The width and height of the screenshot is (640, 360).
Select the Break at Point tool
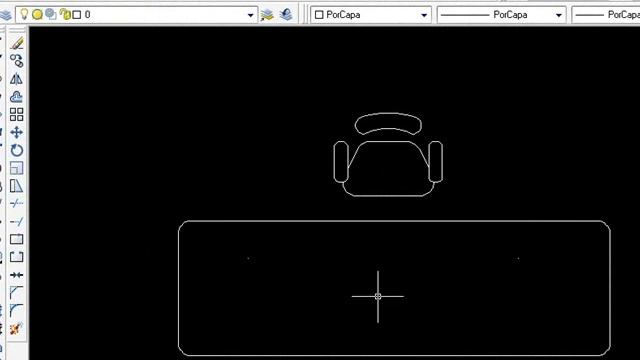click(x=16, y=239)
